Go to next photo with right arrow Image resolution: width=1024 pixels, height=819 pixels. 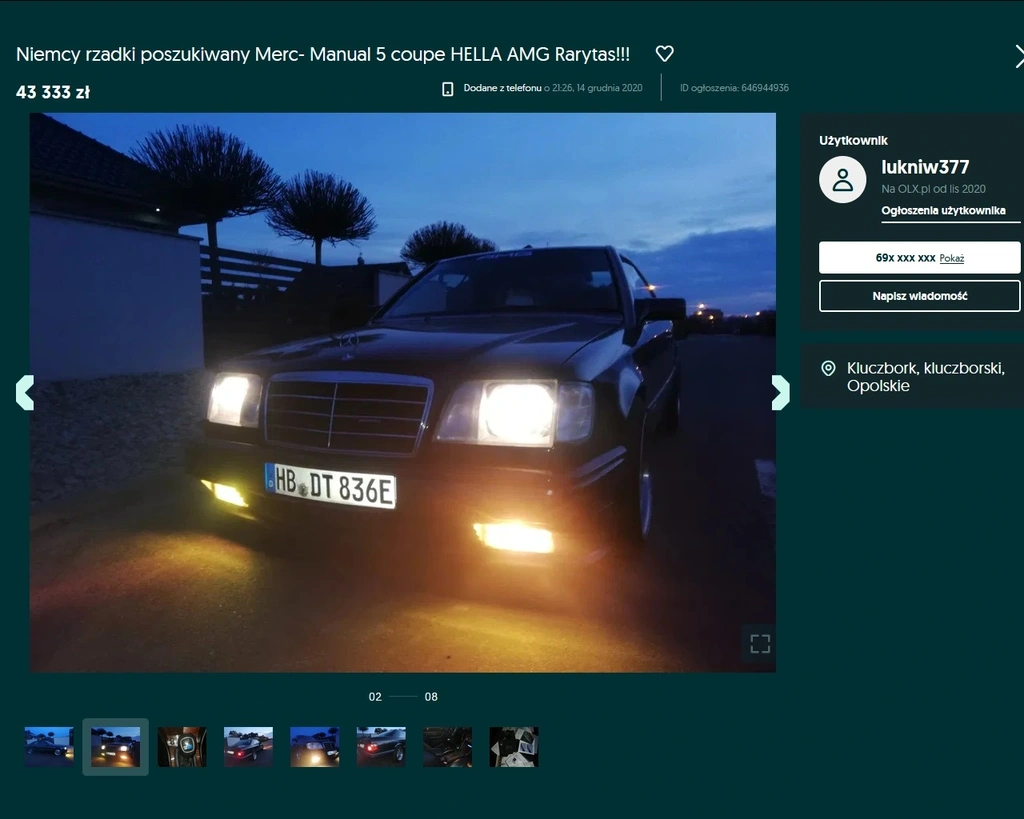click(780, 393)
